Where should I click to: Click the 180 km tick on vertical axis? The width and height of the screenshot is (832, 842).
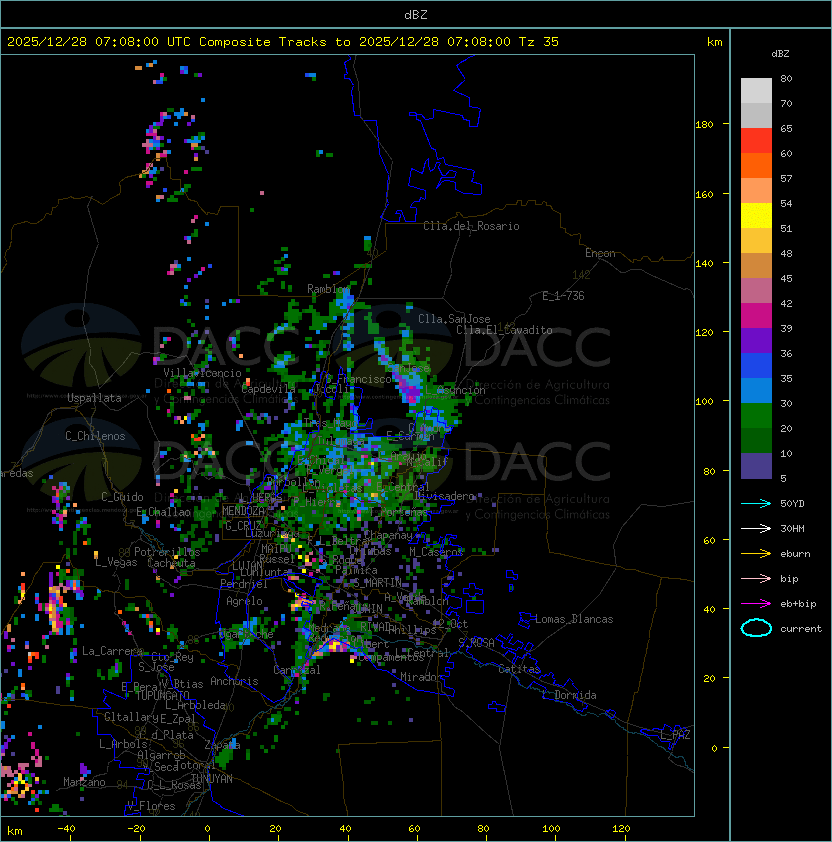click(704, 125)
